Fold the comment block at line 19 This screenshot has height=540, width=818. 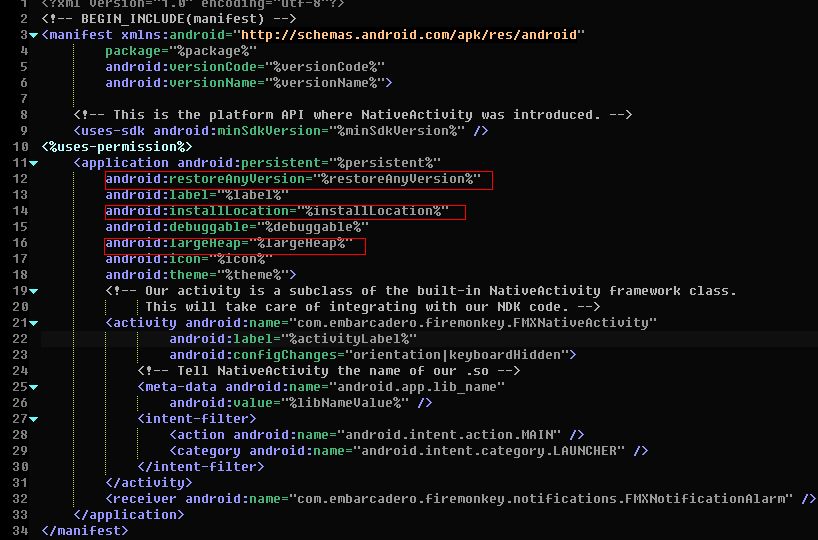click(x=34, y=291)
